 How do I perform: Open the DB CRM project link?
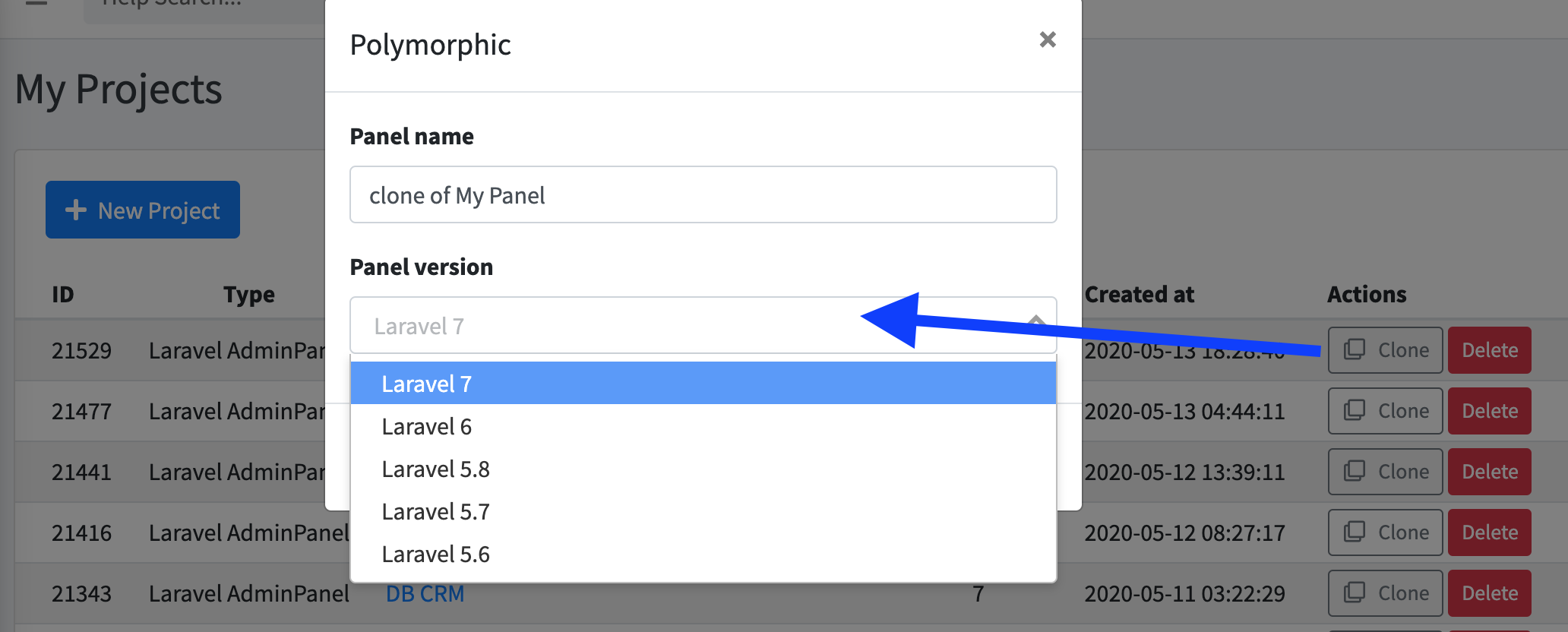click(425, 593)
